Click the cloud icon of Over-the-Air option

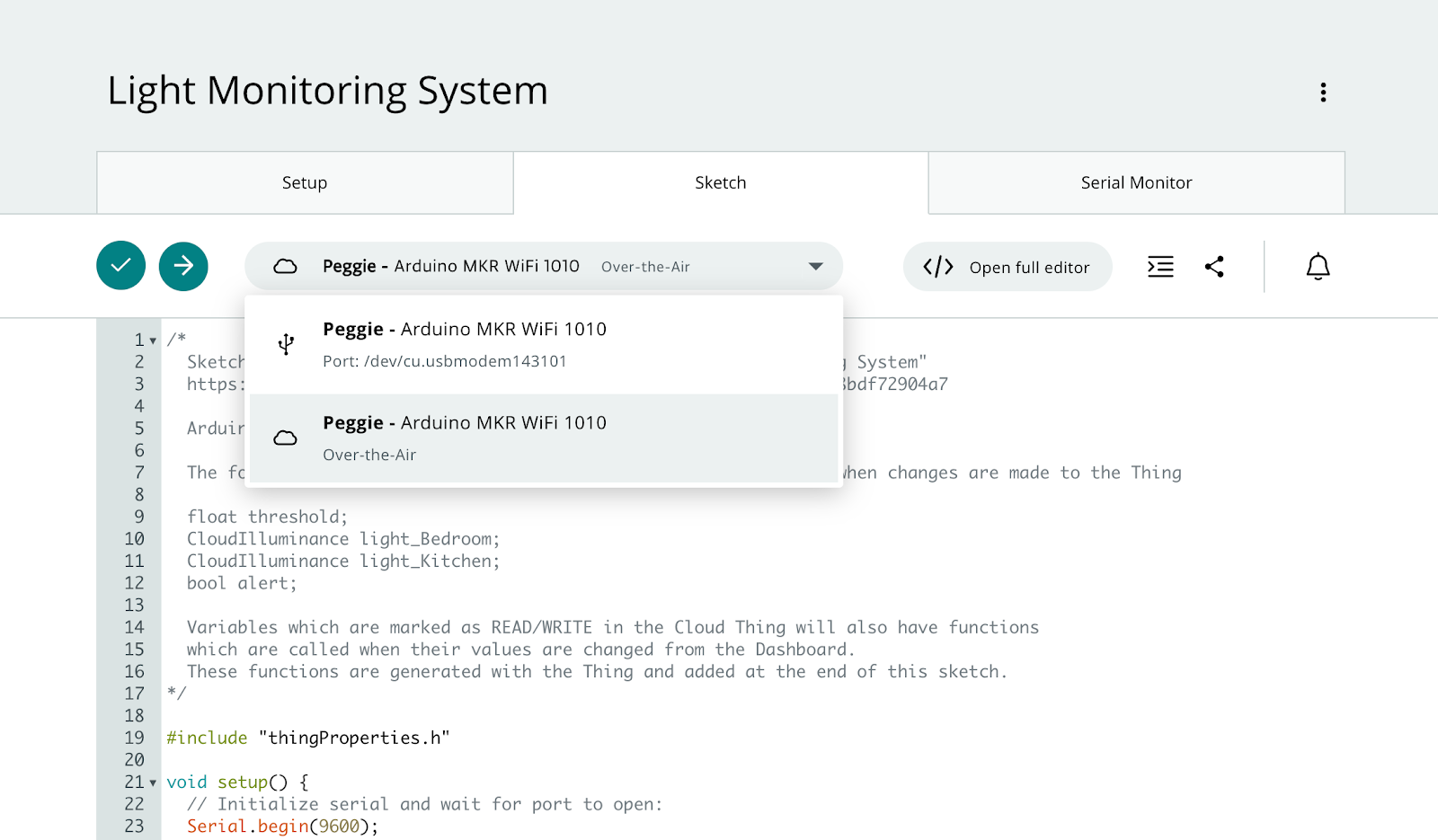point(285,438)
